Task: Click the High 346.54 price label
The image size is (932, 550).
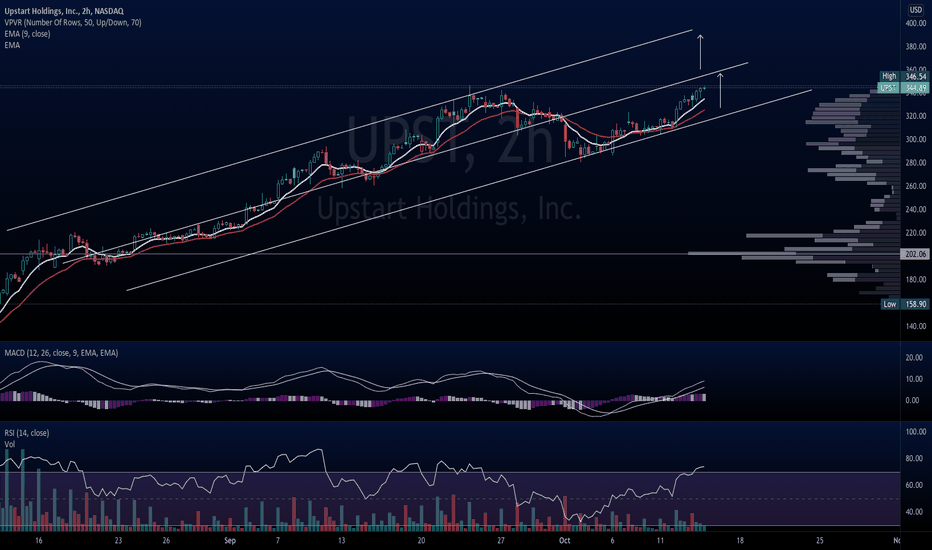Action: [x=903, y=76]
